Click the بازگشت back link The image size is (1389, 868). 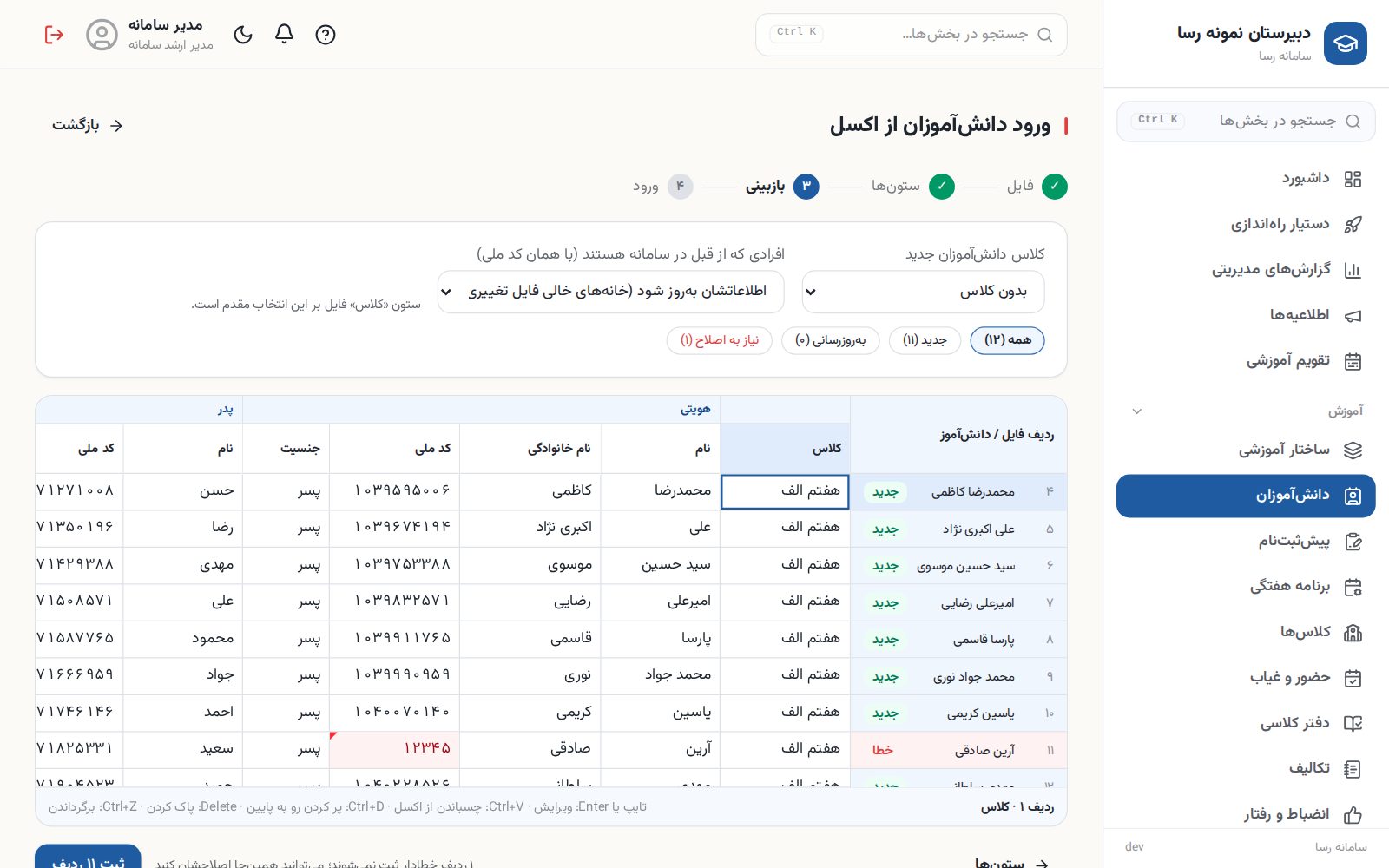click(x=88, y=126)
